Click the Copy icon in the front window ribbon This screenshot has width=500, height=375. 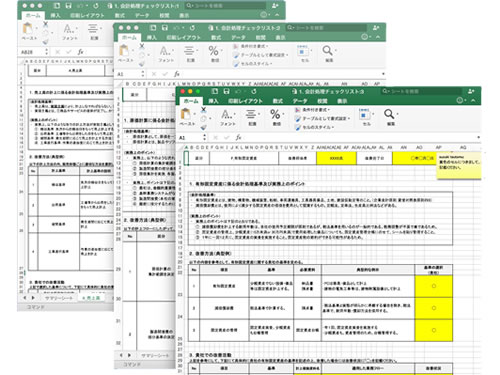click(203, 118)
